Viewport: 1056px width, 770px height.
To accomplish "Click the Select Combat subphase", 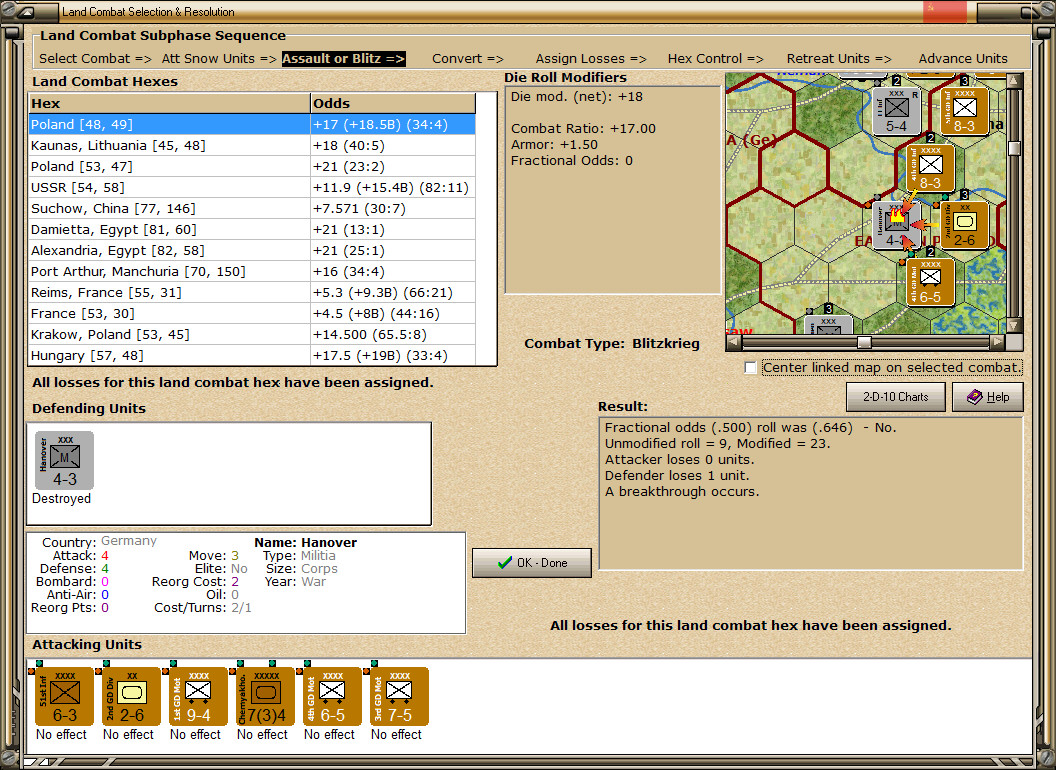I will pos(95,59).
